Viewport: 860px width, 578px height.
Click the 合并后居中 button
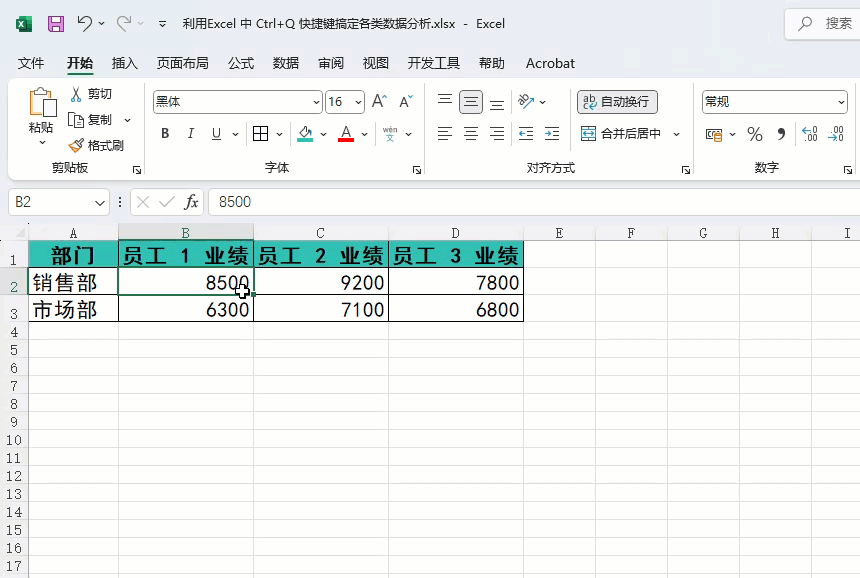click(621, 134)
